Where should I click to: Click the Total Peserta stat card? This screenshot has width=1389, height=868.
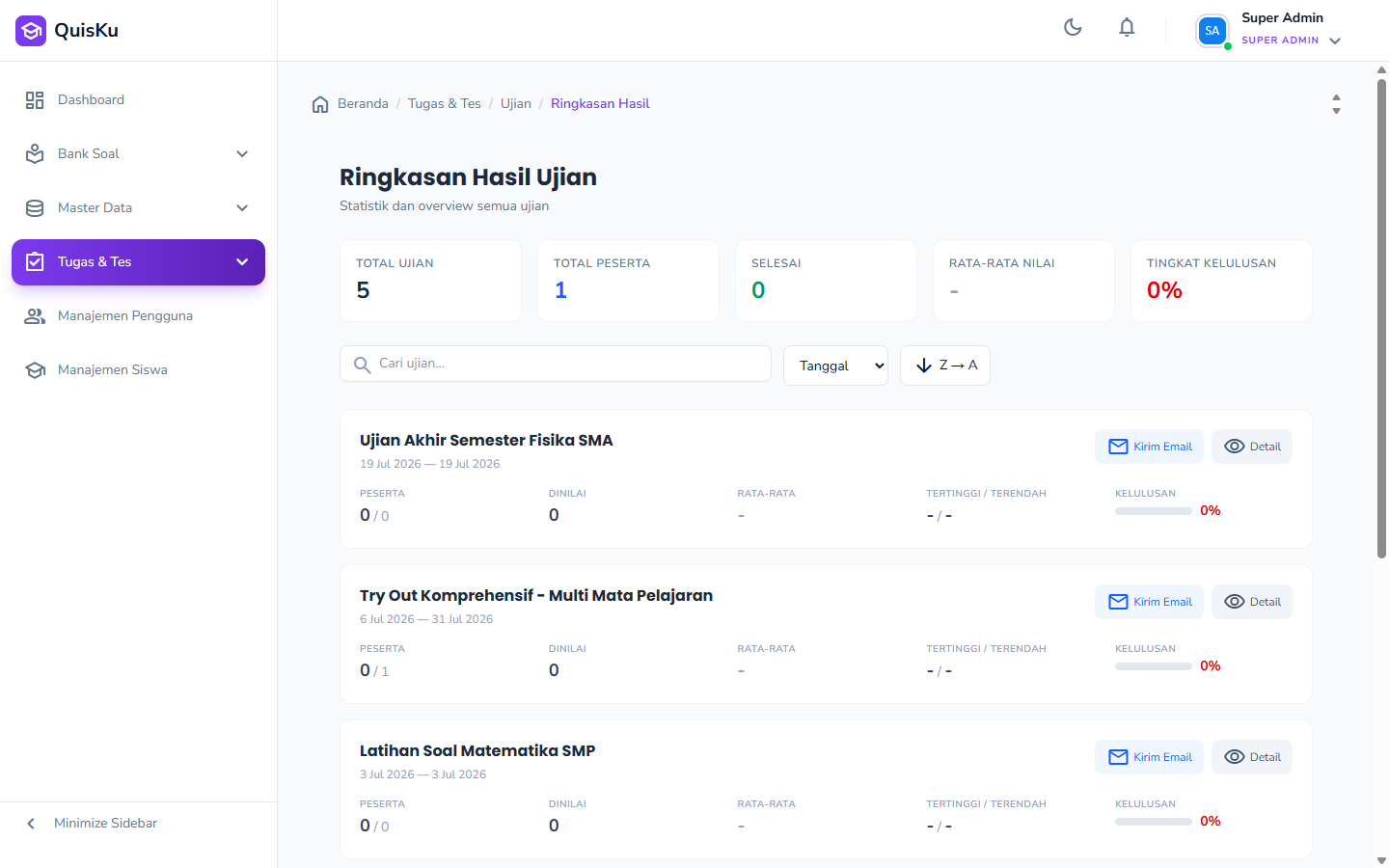[x=629, y=281]
